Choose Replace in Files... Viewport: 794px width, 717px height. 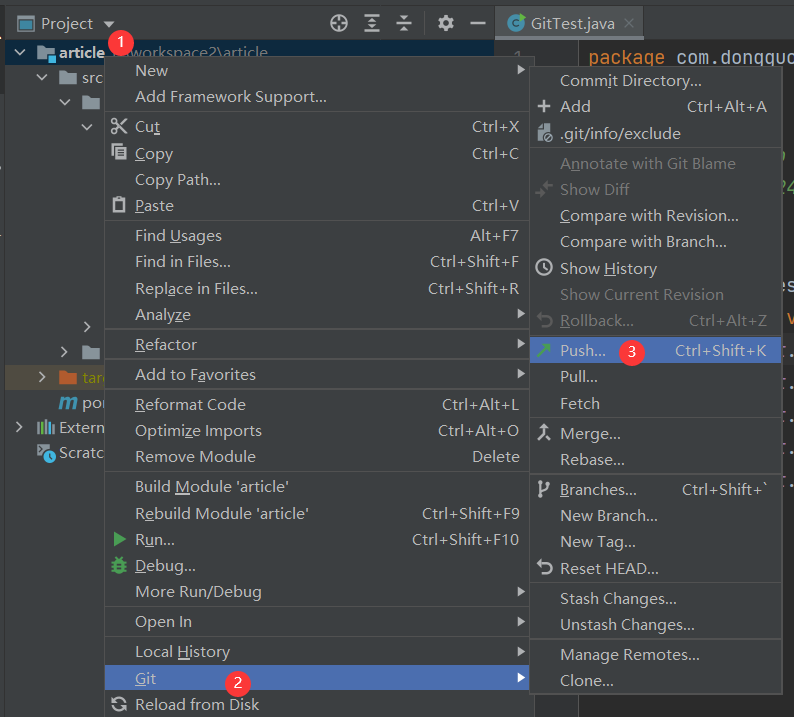point(317,289)
